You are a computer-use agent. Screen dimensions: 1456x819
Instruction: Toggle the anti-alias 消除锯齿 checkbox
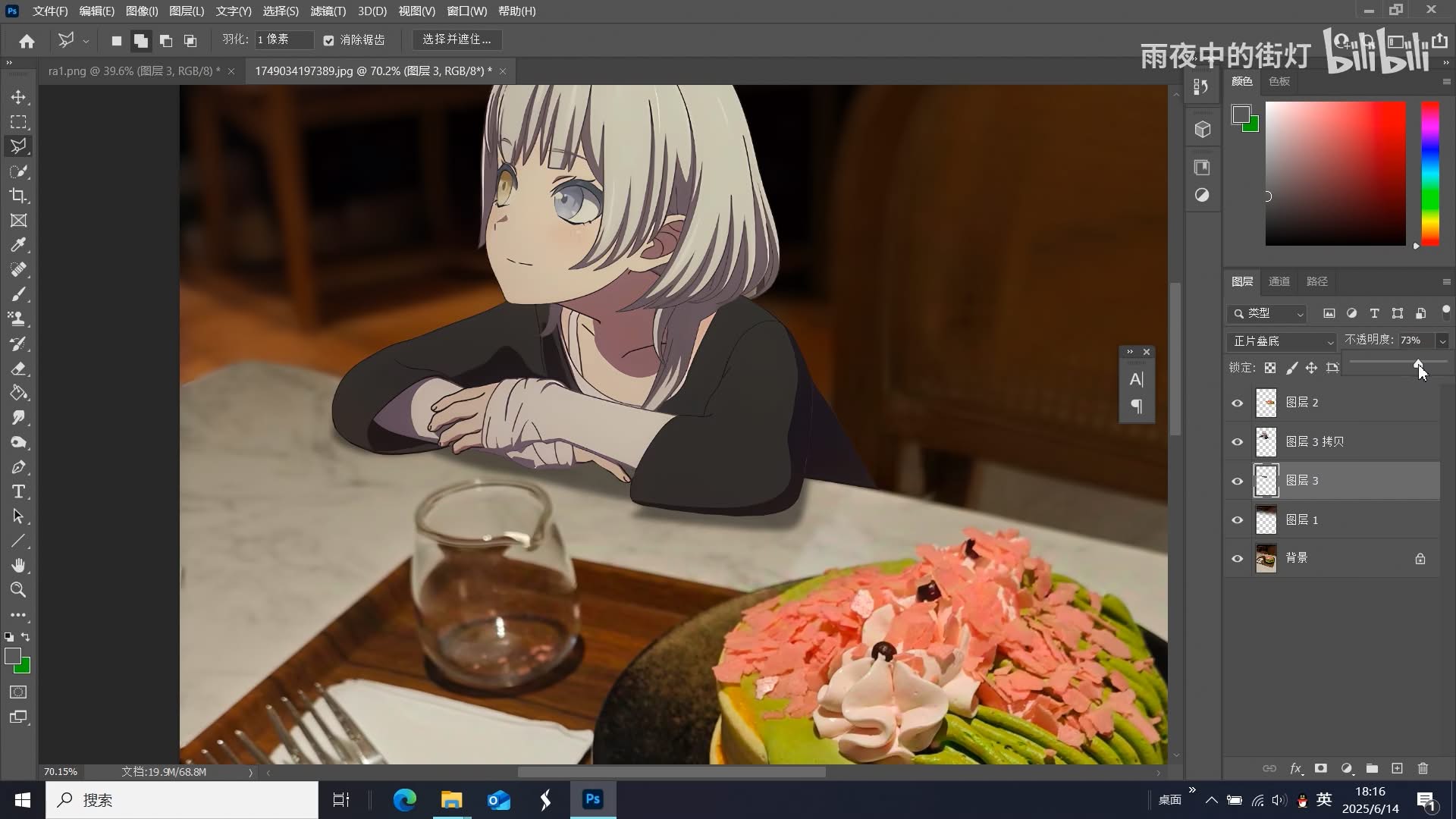pyautogui.click(x=328, y=40)
